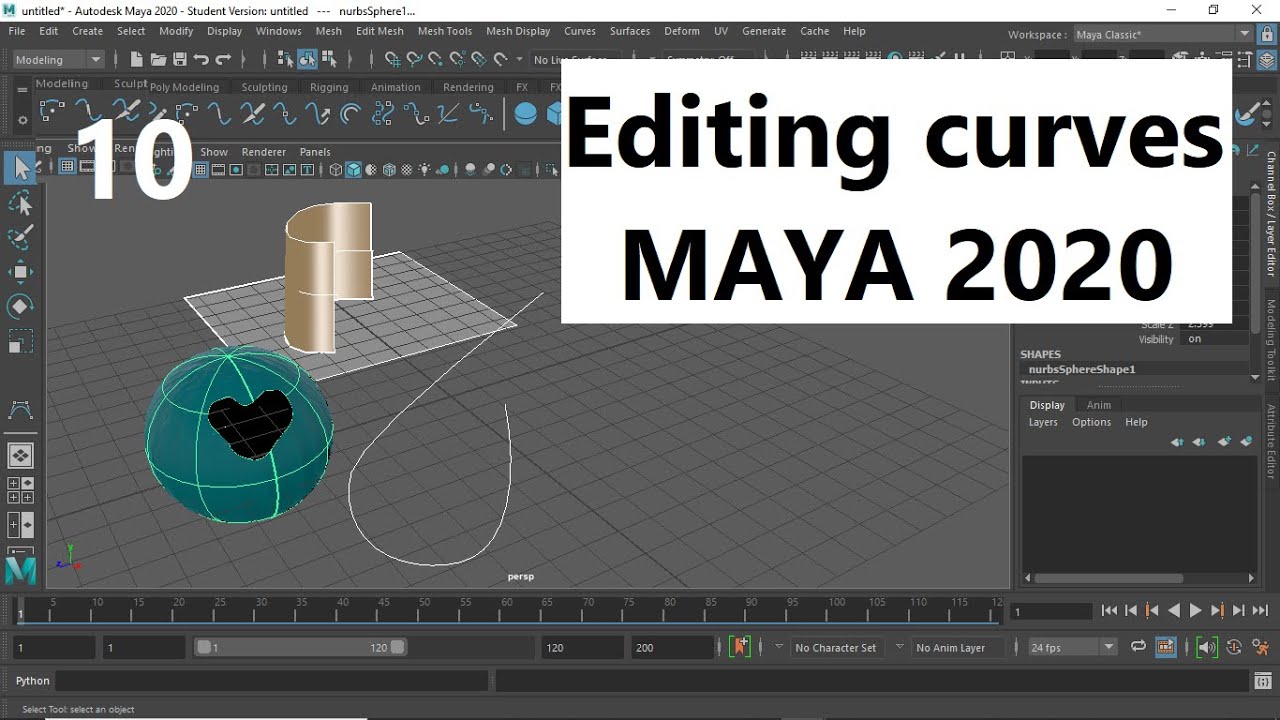Screen dimensions: 1280x720
Task: Open the shelf tab switcher icon
Action: pos(22,89)
